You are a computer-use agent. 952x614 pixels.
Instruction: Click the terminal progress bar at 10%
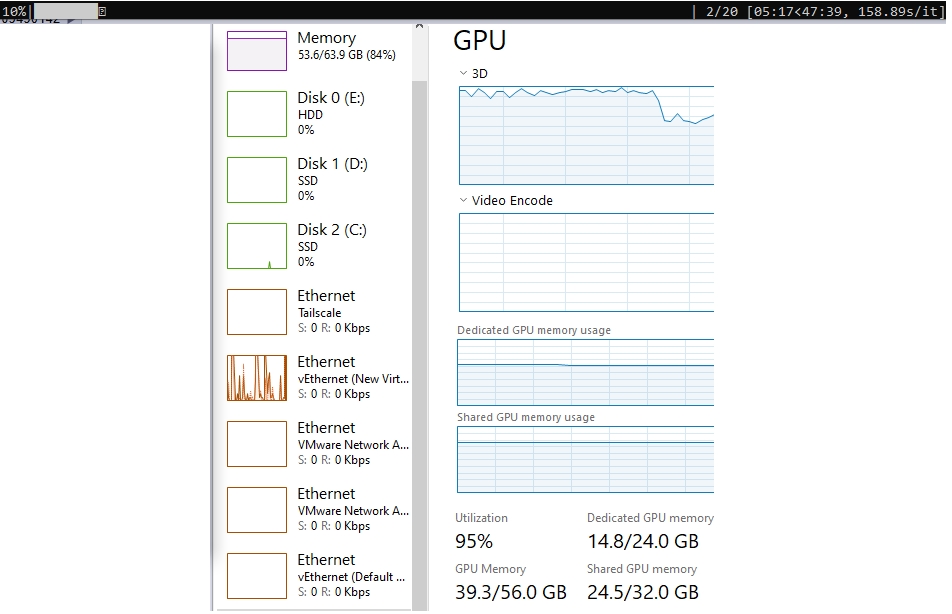pos(66,11)
